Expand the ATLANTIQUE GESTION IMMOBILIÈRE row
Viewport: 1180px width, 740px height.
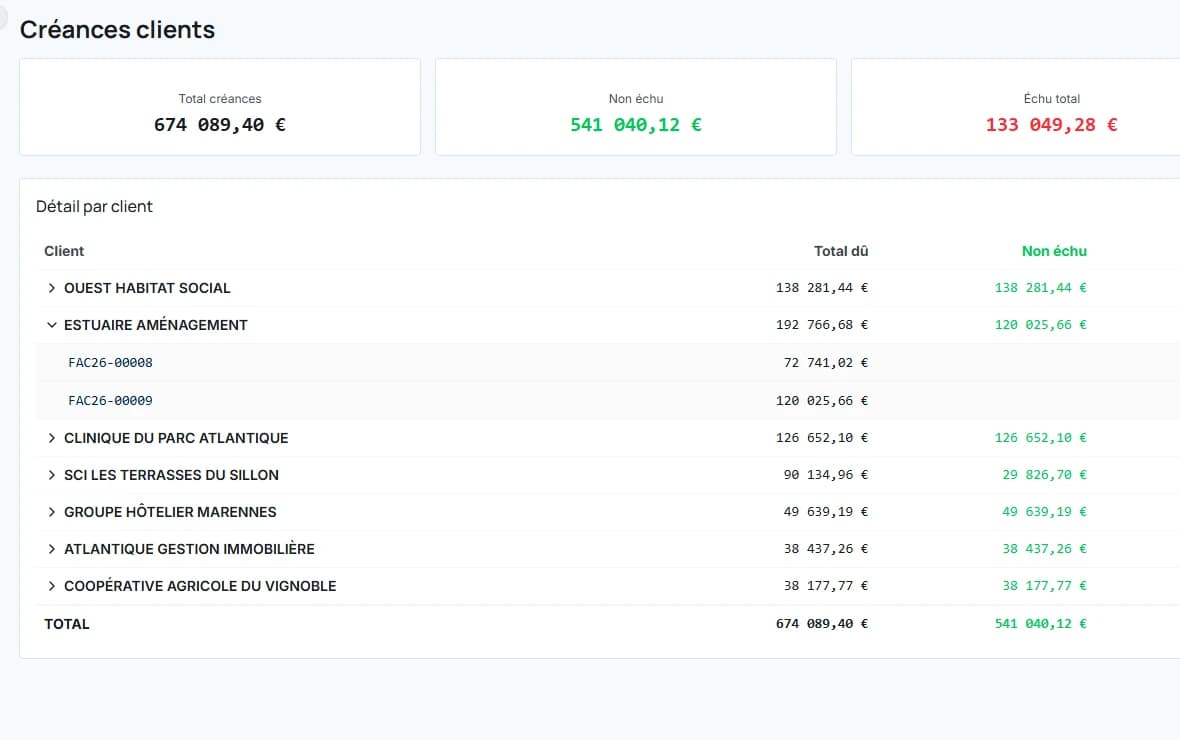[51, 549]
